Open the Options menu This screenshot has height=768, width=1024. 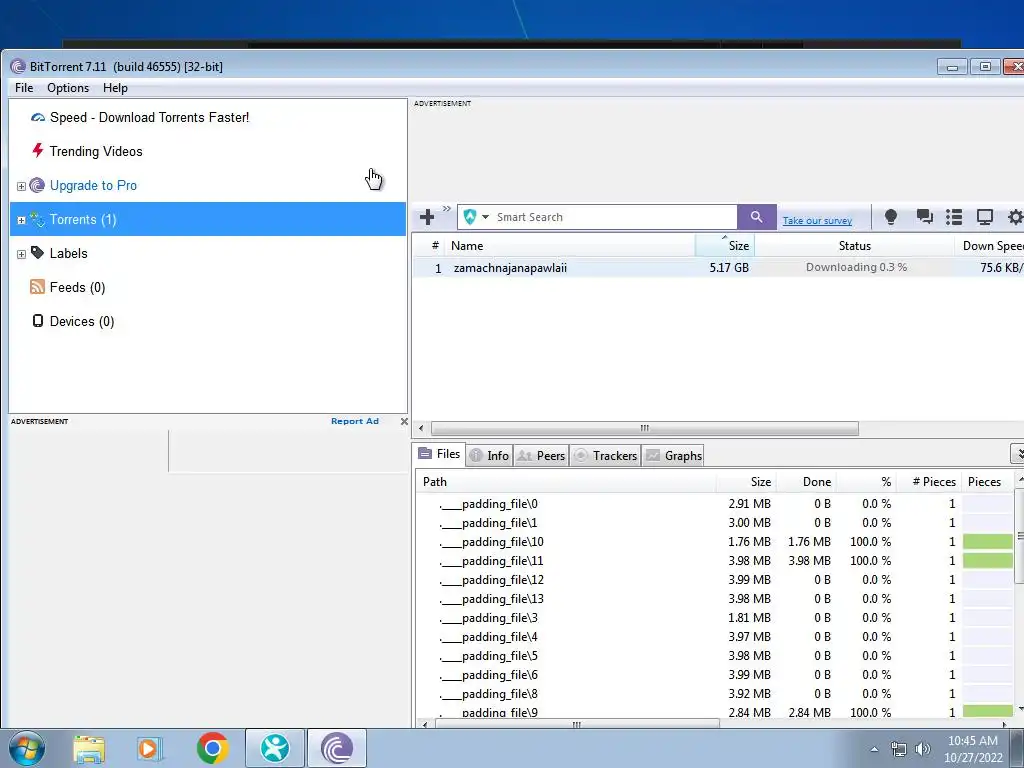pos(68,88)
